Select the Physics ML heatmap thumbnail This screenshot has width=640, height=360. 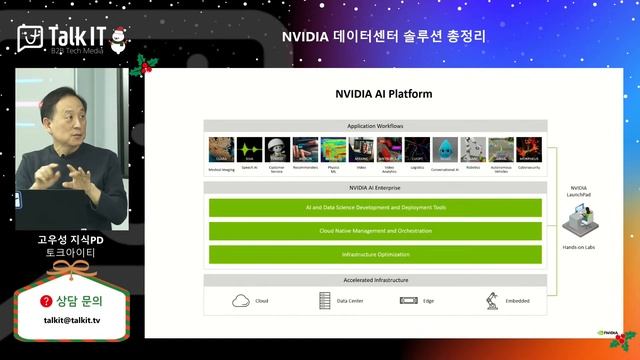(333, 149)
